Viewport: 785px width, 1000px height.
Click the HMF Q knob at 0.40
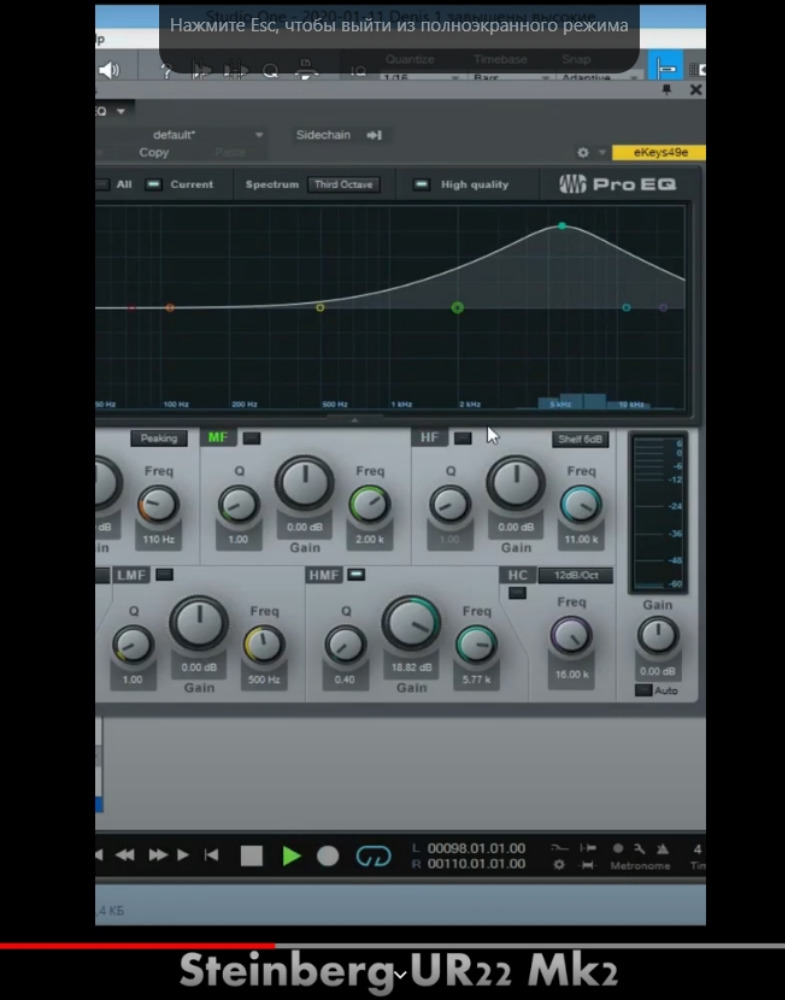point(345,645)
